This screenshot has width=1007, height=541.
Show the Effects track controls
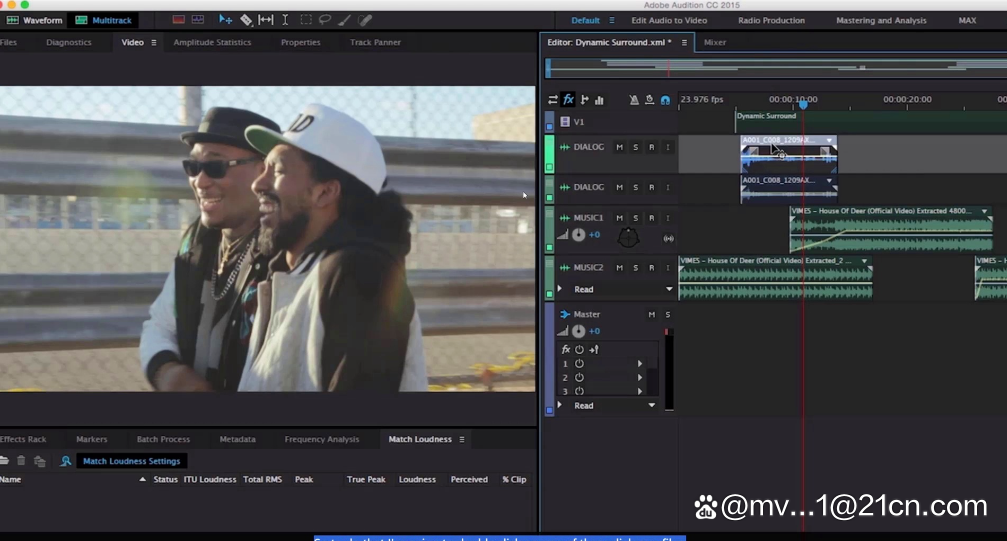pos(568,100)
